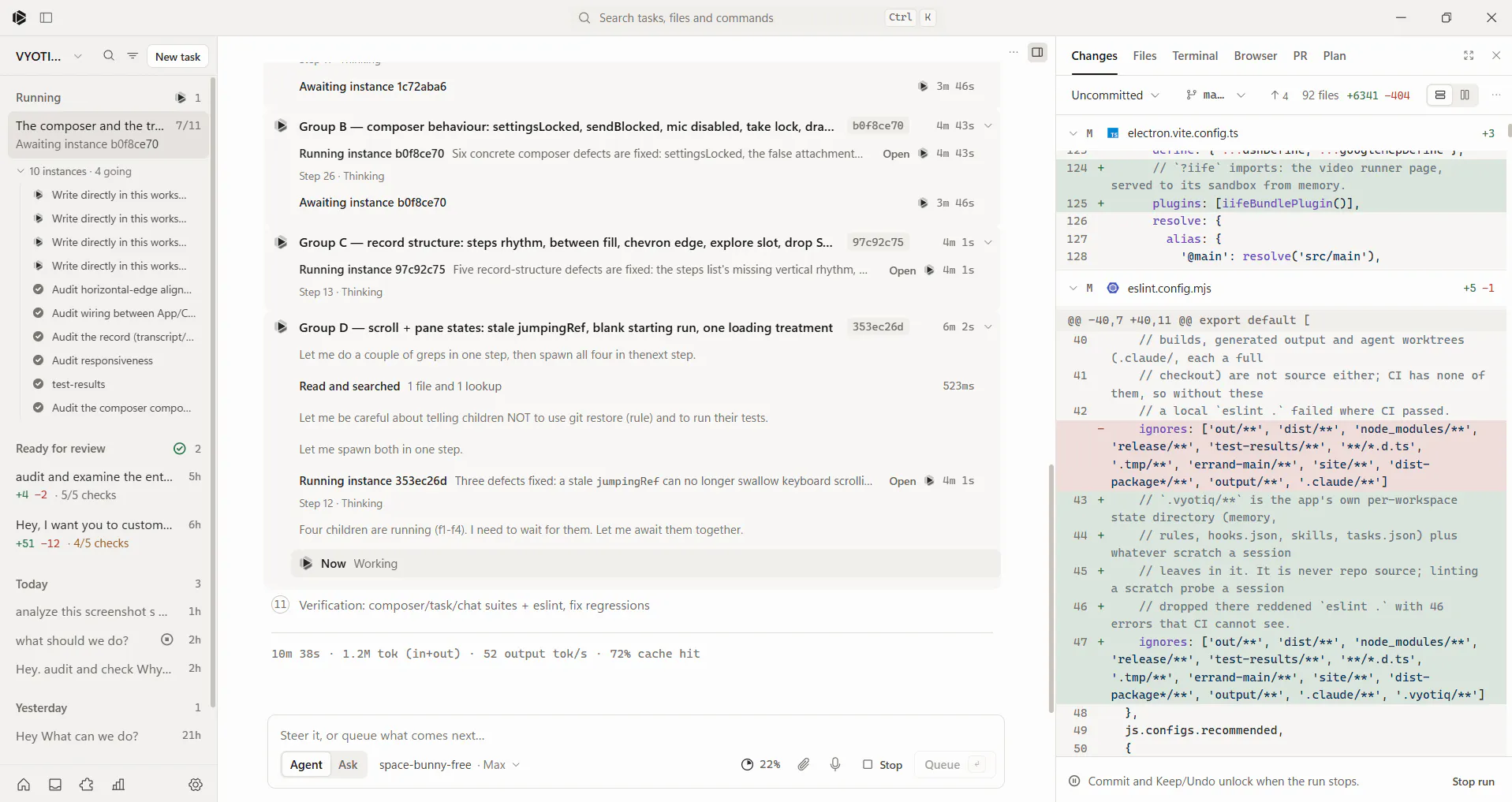Open the Changes tab
Viewport: 1512px width, 802px height.
[x=1094, y=56]
